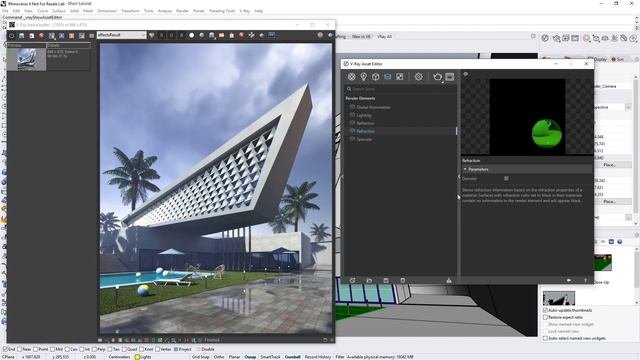This screenshot has width=640, height=360.
Task: Select Global Illumination render element
Action: (x=373, y=107)
